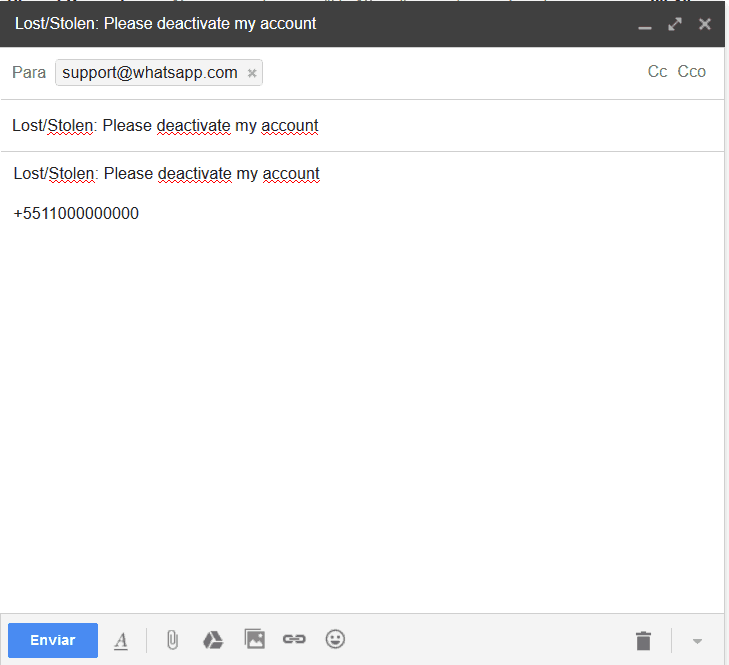Viewport: 729px width, 665px height.
Task: Open more options dropdown arrow
Action: [x=697, y=641]
